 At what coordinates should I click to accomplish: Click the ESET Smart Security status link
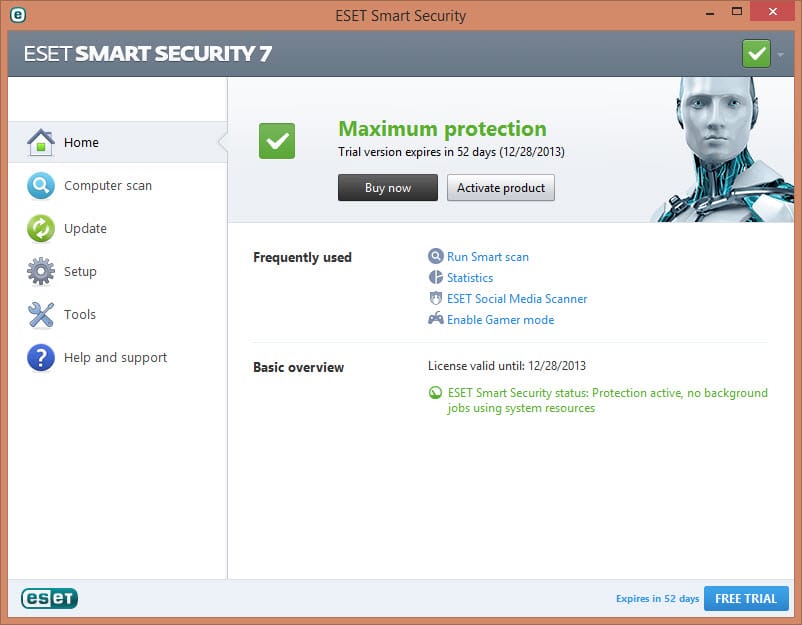pos(607,400)
